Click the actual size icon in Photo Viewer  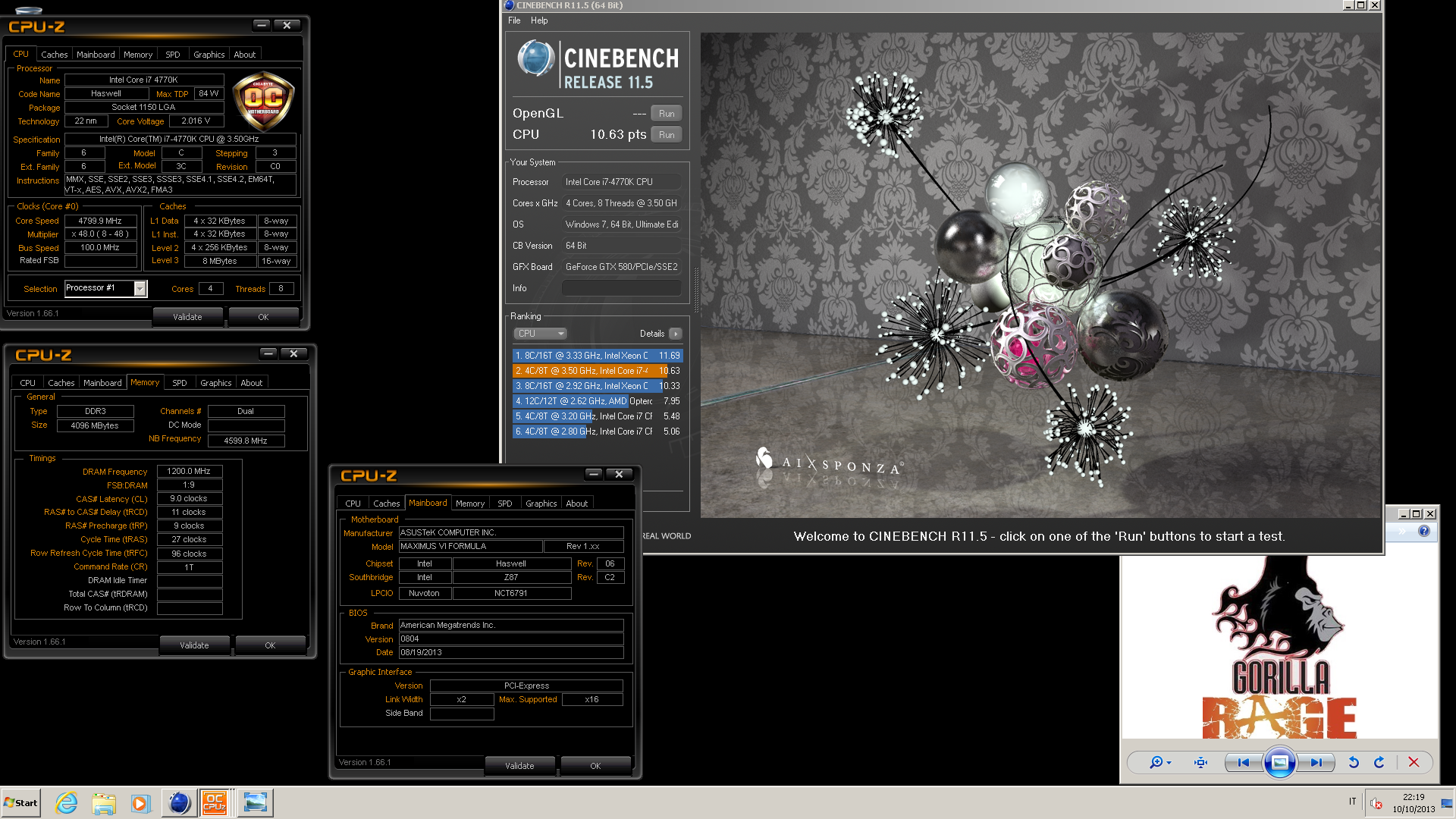pyautogui.click(x=1200, y=762)
